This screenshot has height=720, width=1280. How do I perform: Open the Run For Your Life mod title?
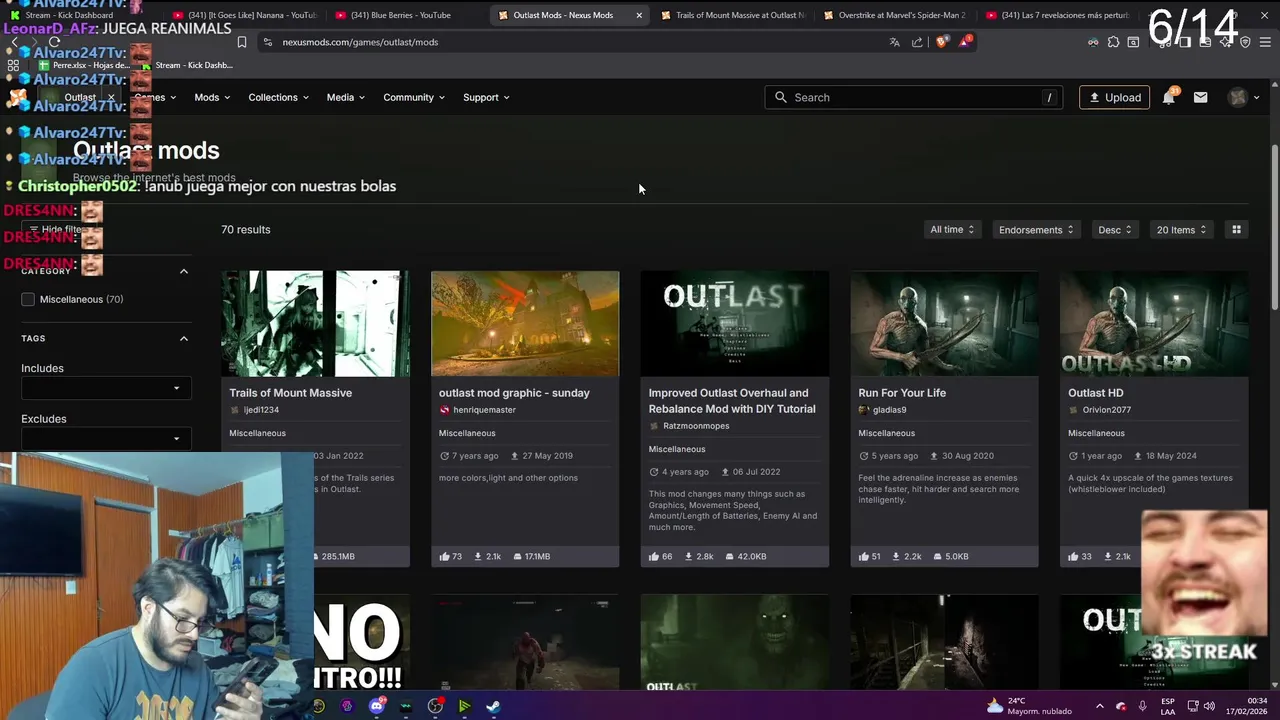click(x=902, y=393)
